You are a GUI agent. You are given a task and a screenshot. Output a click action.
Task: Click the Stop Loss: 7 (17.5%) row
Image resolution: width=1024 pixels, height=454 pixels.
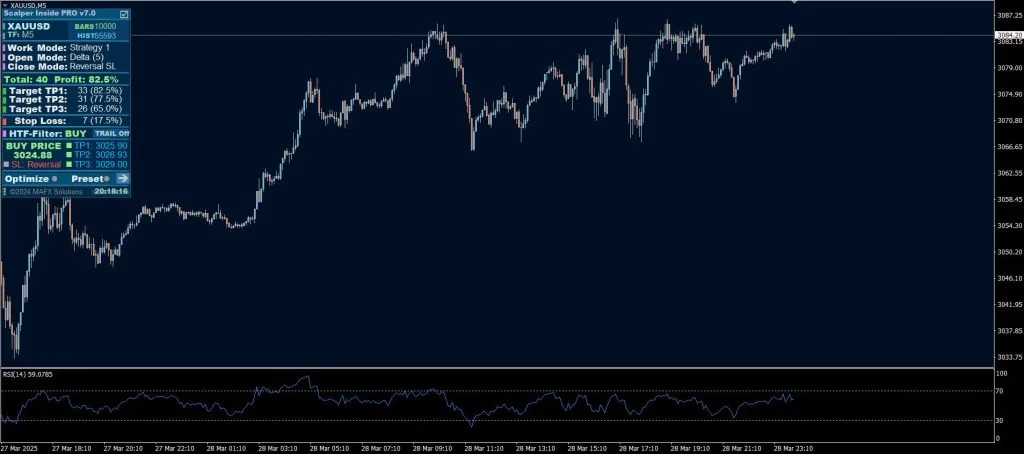pos(66,121)
